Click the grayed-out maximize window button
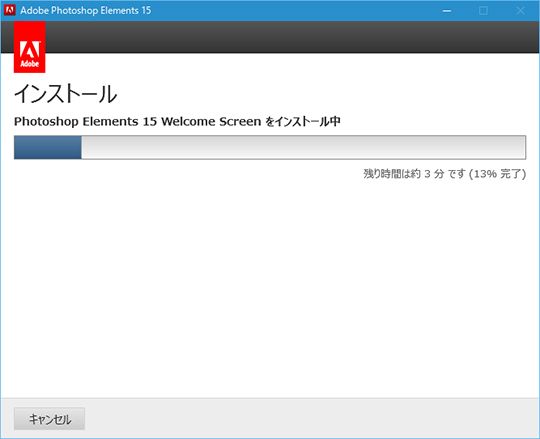This screenshot has height=439, width=540. 484,11
